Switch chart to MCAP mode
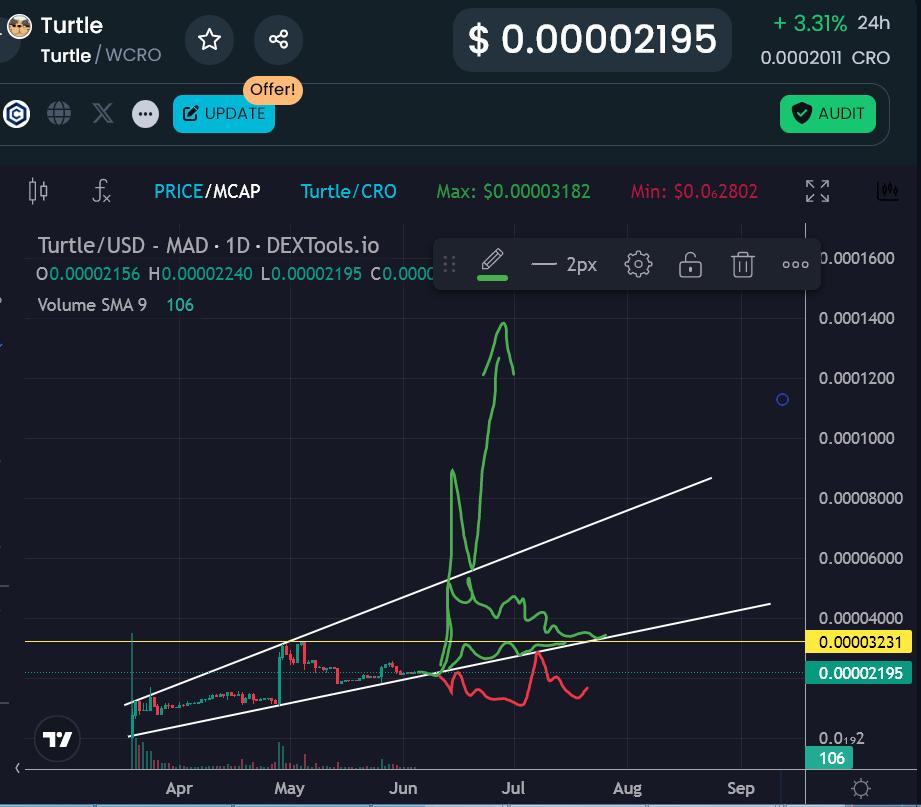921x807 pixels. [x=237, y=191]
